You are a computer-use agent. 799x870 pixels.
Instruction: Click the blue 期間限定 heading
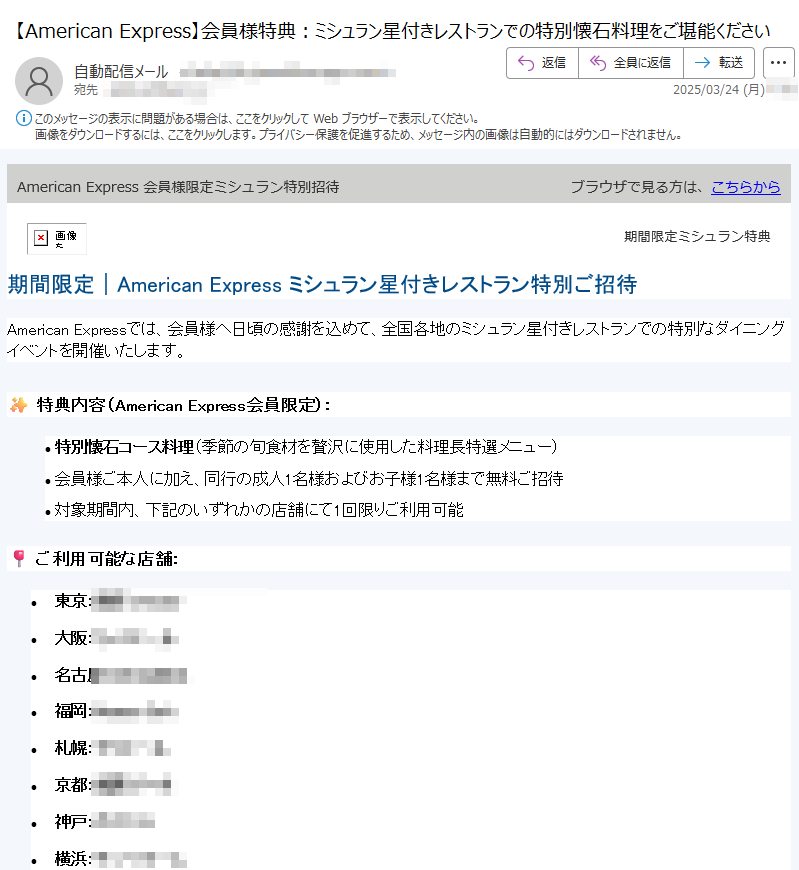point(322,284)
